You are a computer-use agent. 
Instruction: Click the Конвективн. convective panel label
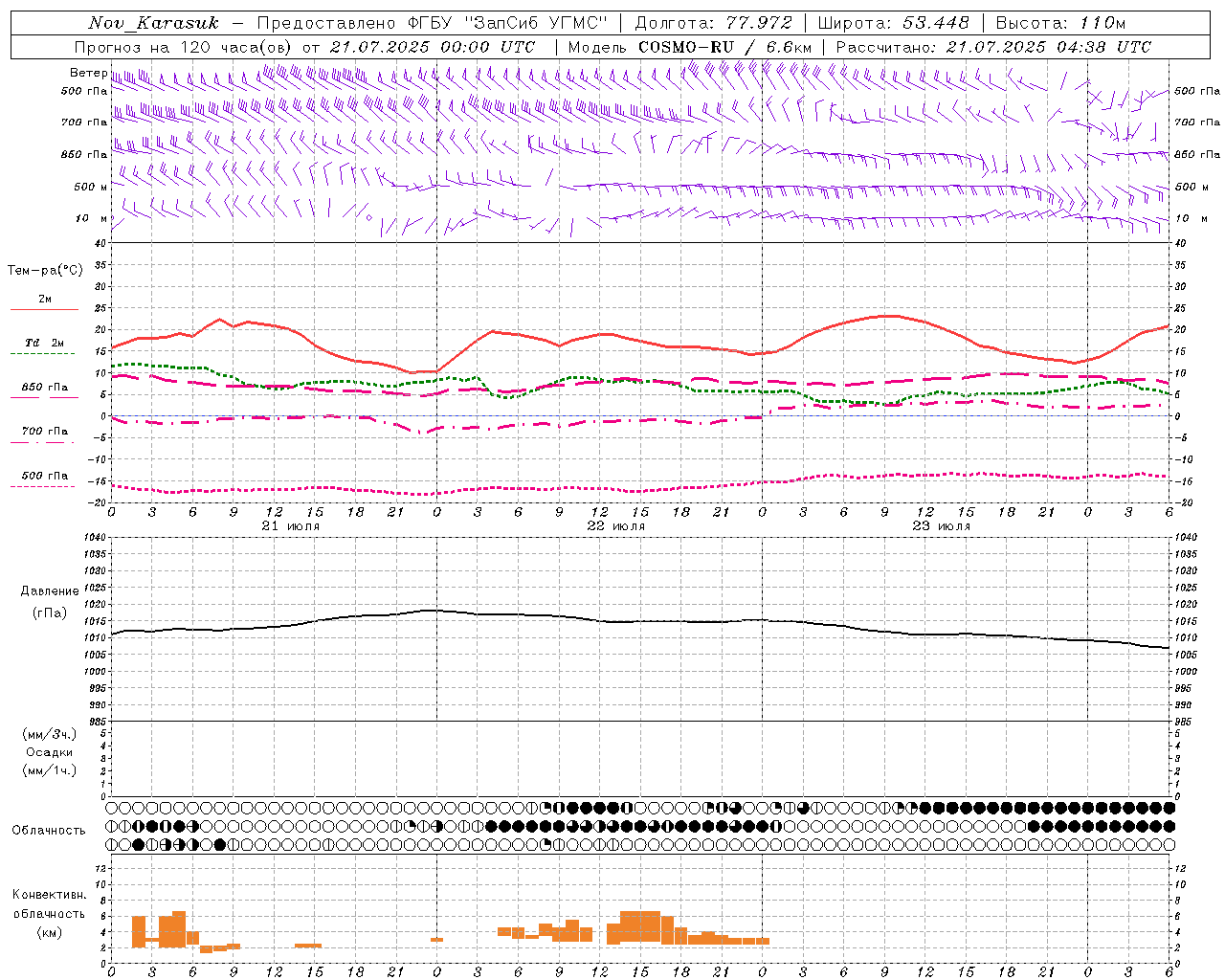50,895
